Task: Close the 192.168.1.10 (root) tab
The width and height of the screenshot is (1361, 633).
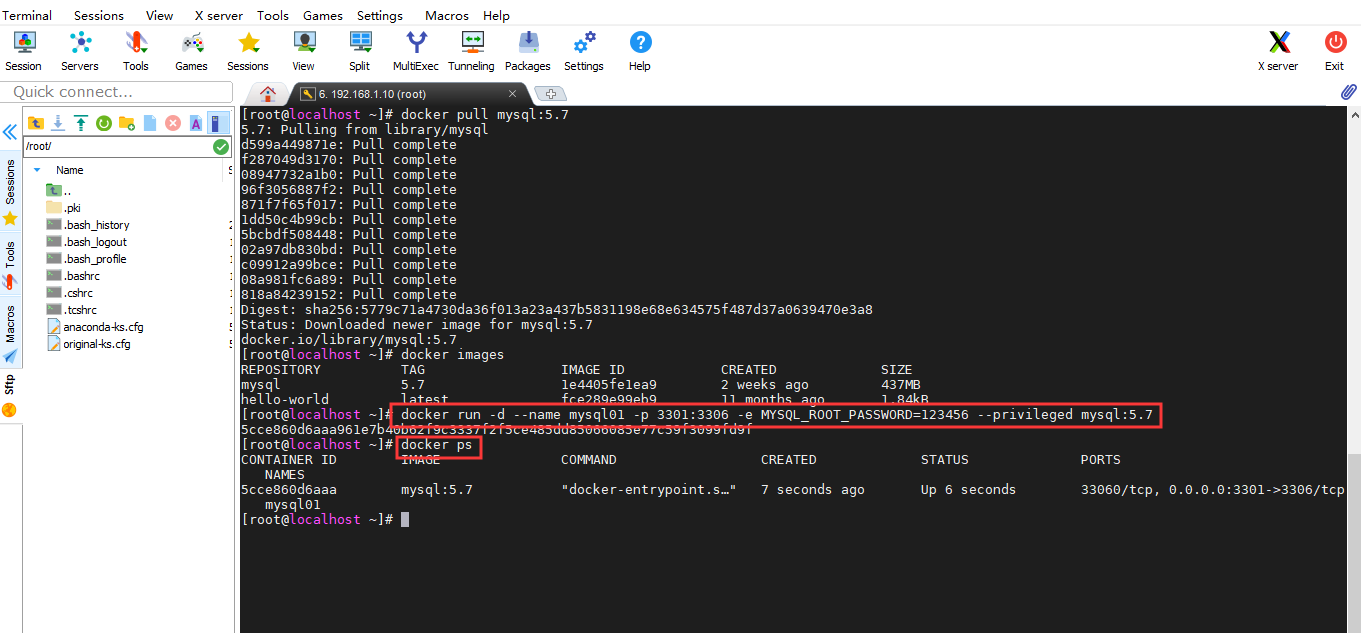Action: pyautogui.click(x=513, y=94)
